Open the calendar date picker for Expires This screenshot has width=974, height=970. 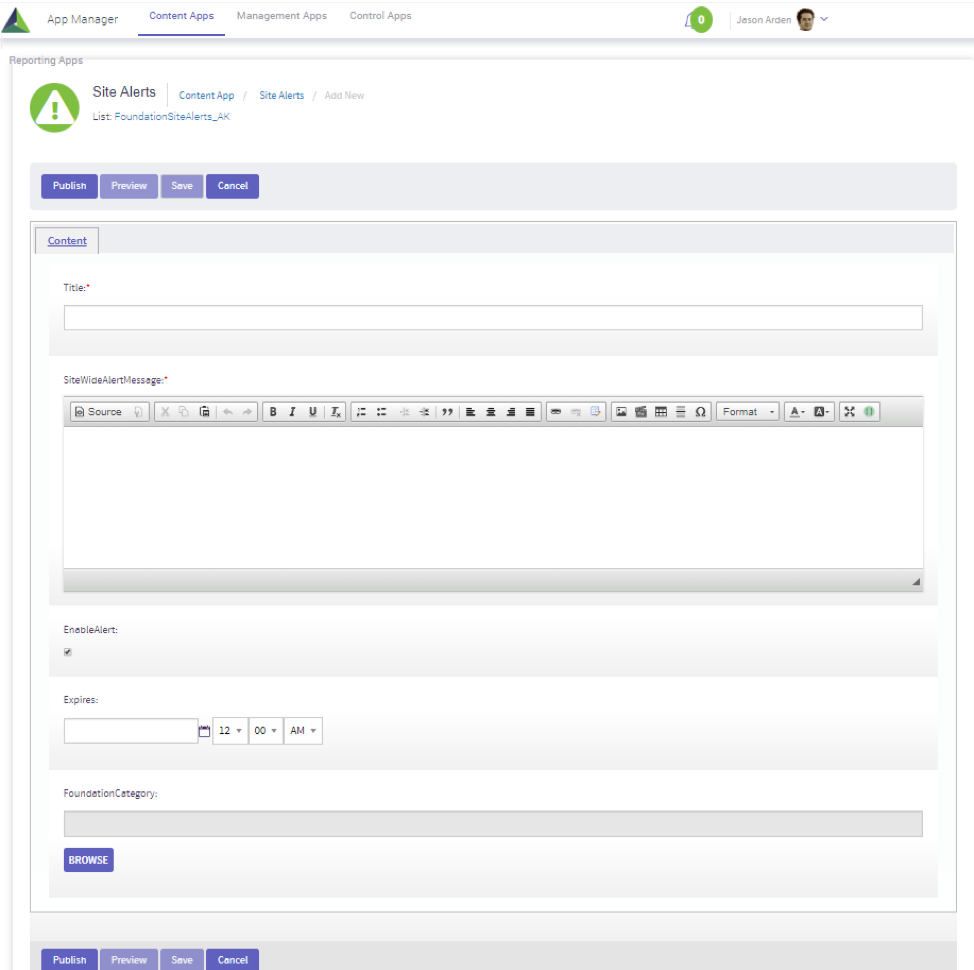pyautogui.click(x=205, y=732)
